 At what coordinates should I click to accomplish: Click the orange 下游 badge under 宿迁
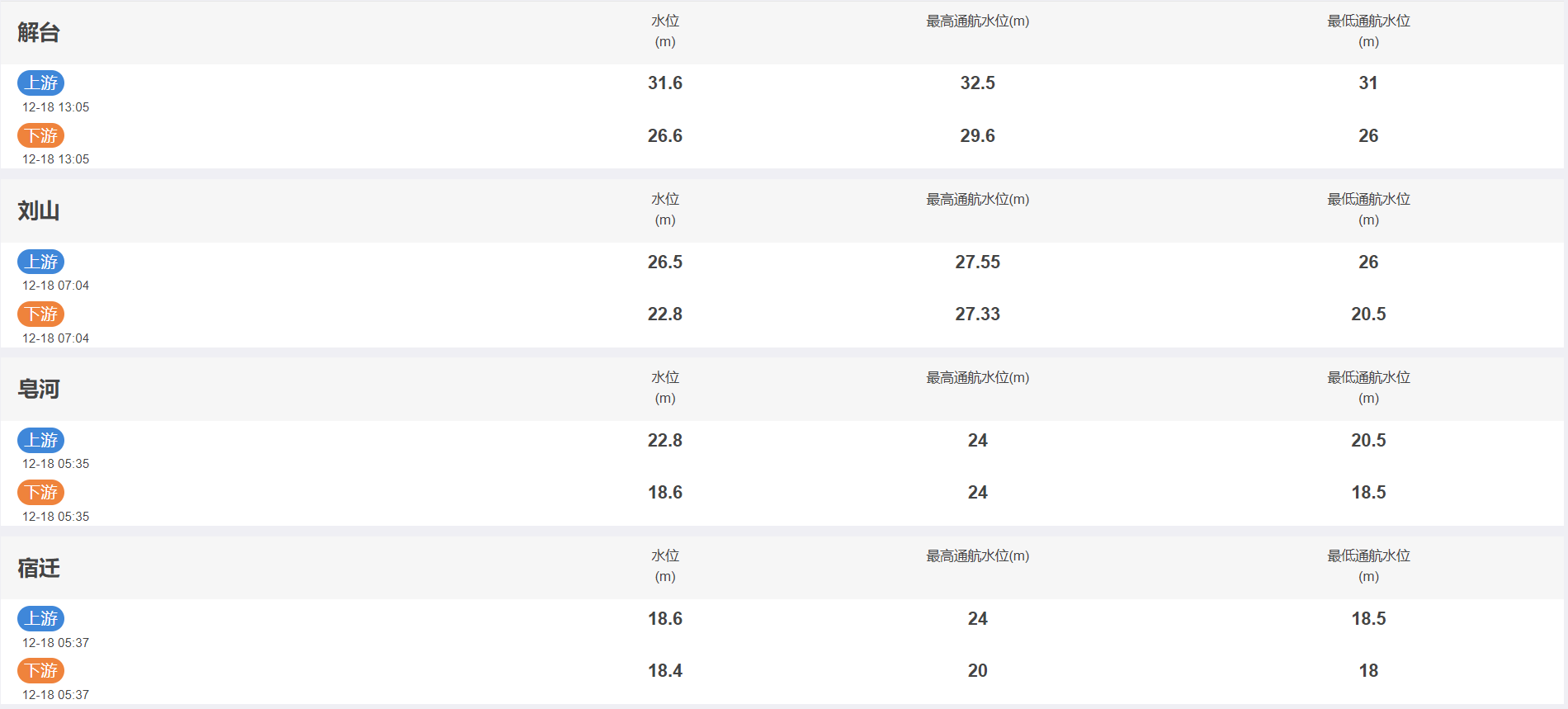40,670
